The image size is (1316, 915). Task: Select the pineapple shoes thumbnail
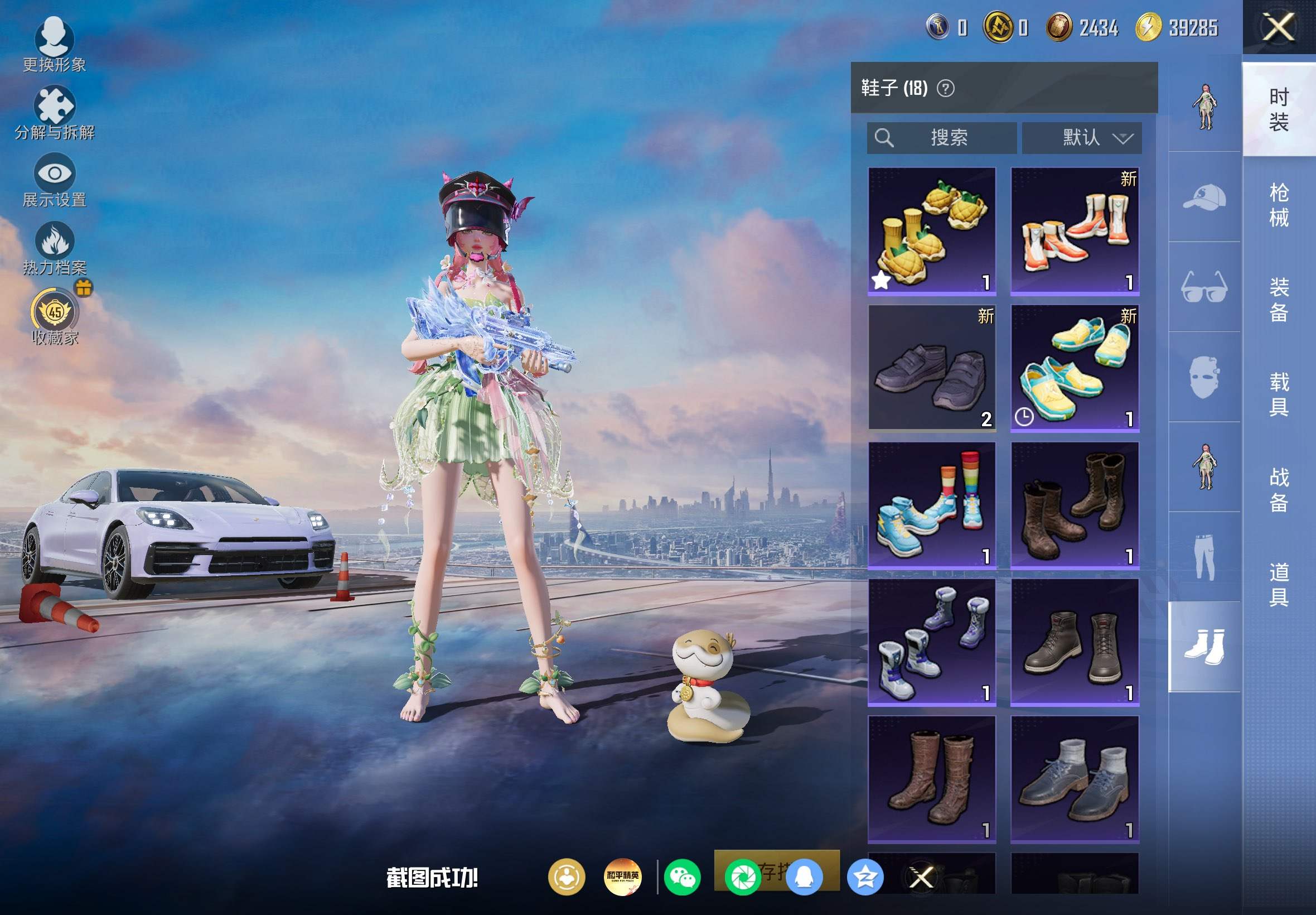[932, 231]
